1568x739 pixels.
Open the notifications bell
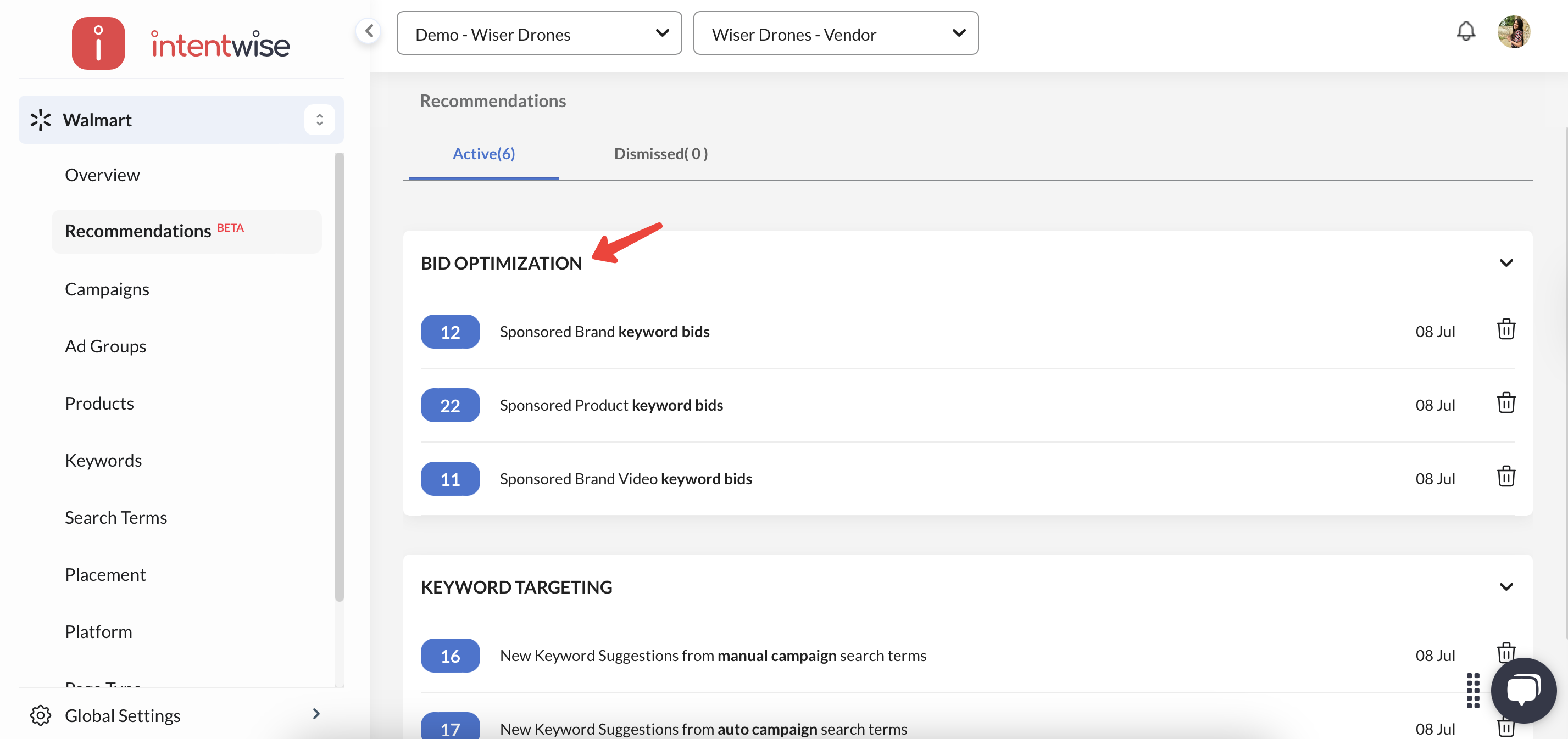coord(1466,31)
